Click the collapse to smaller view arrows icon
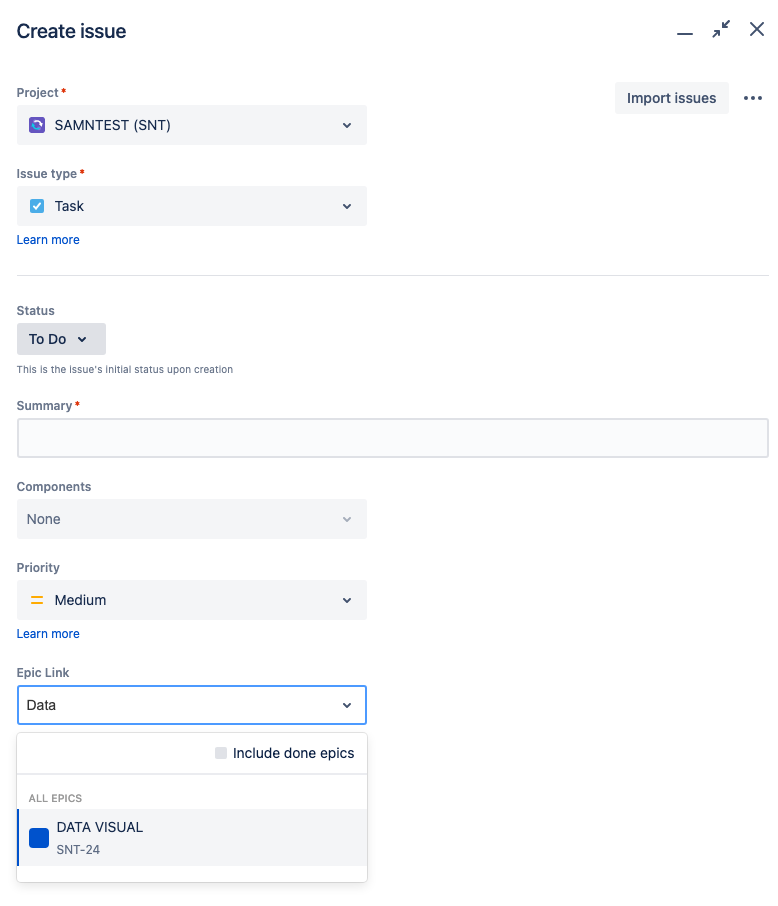The height and width of the screenshot is (906, 778). pos(721,29)
